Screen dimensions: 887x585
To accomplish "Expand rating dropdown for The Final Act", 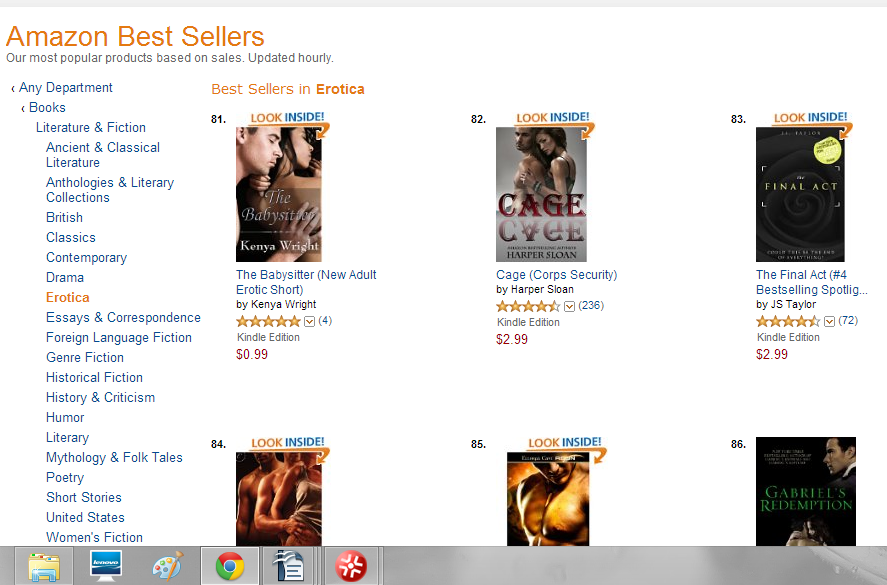I will 829,321.
